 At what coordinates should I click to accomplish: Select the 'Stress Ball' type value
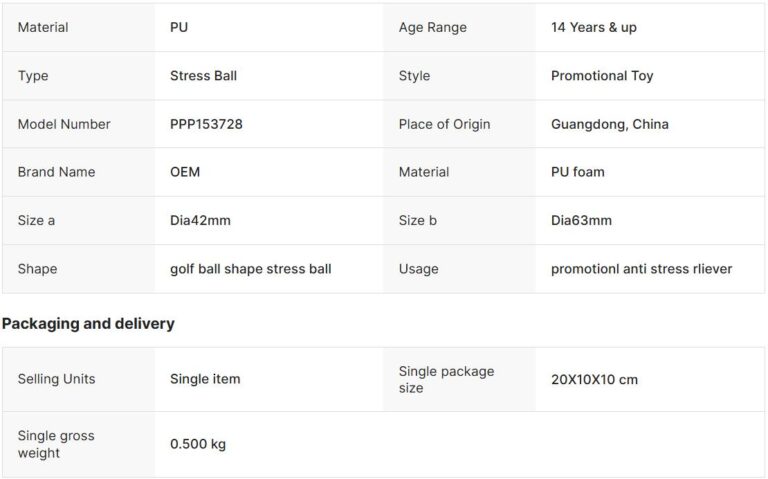tap(203, 76)
